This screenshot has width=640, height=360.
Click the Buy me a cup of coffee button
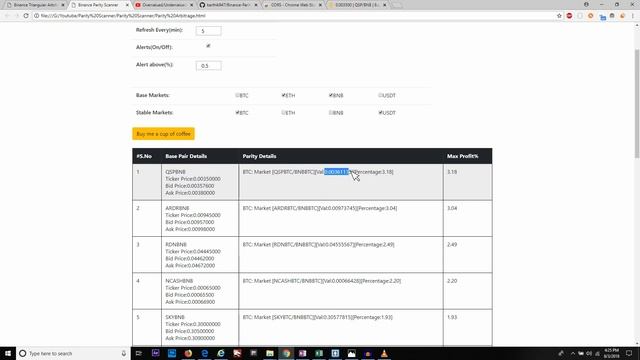point(163,133)
